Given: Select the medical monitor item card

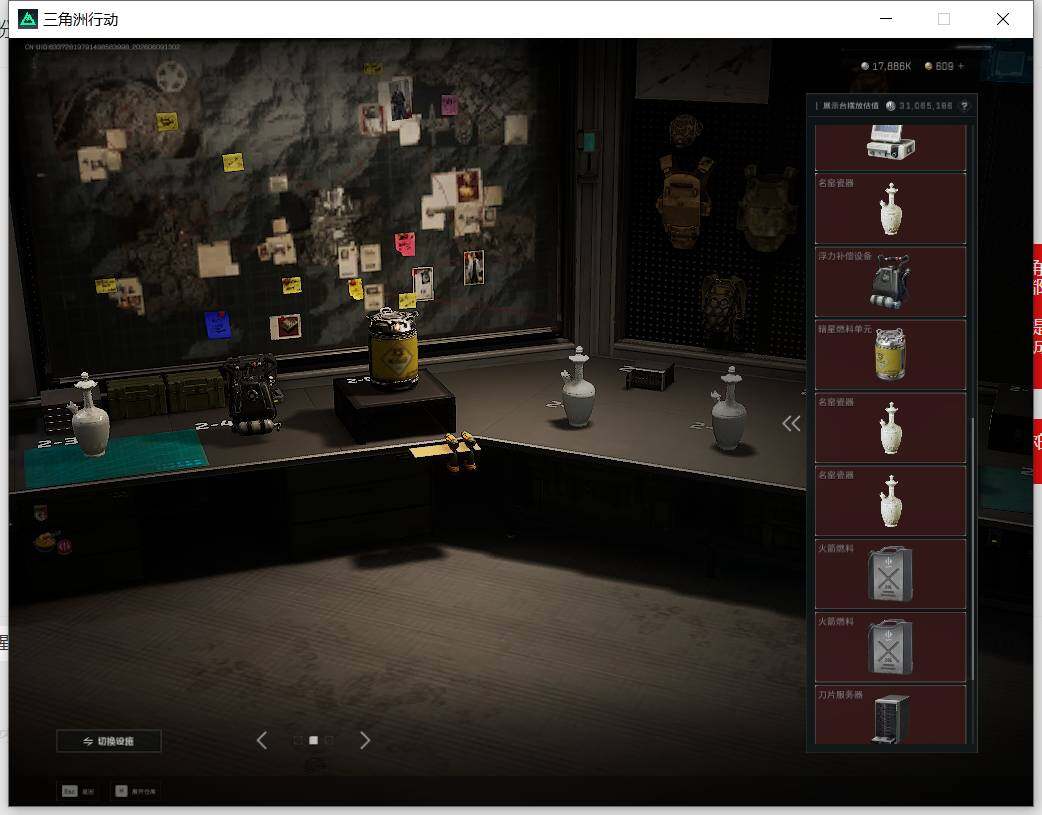Looking at the screenshot, I should click(x=890, y=147).
